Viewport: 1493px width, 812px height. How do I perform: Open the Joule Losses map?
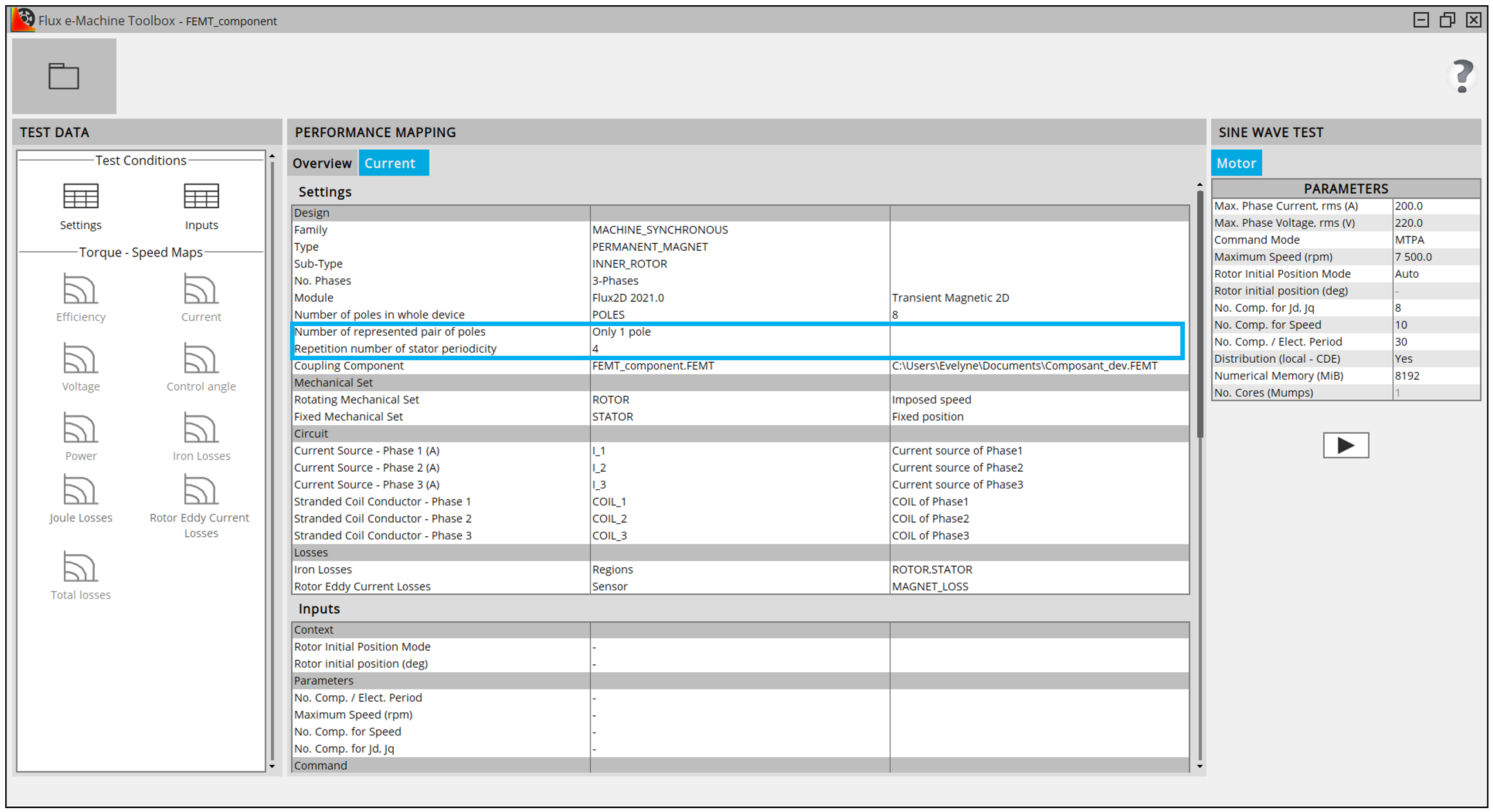(81, 490)
